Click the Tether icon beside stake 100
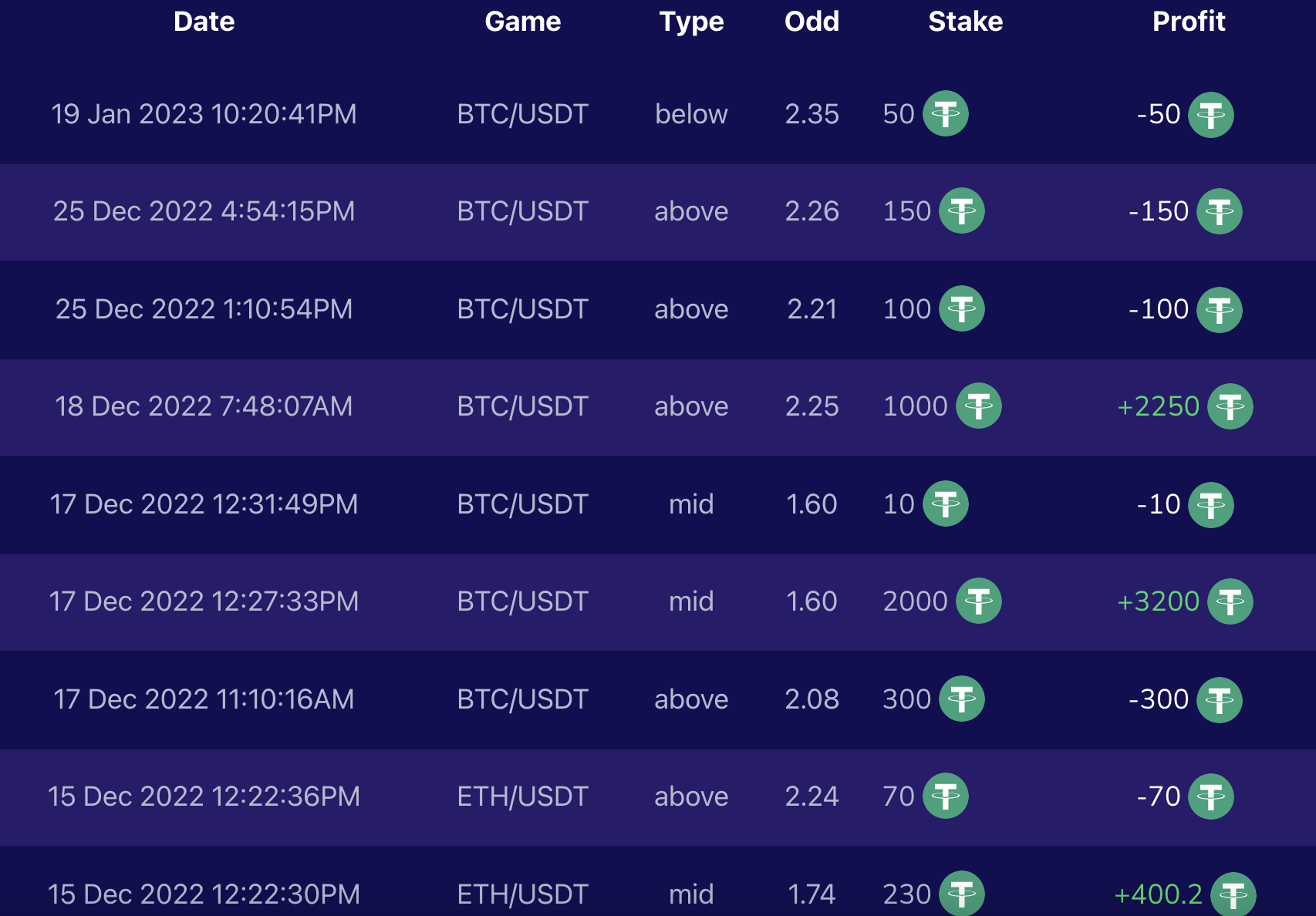Image resolution: width=1316 pixels, height=916 pixels. (x=962, y=308)
